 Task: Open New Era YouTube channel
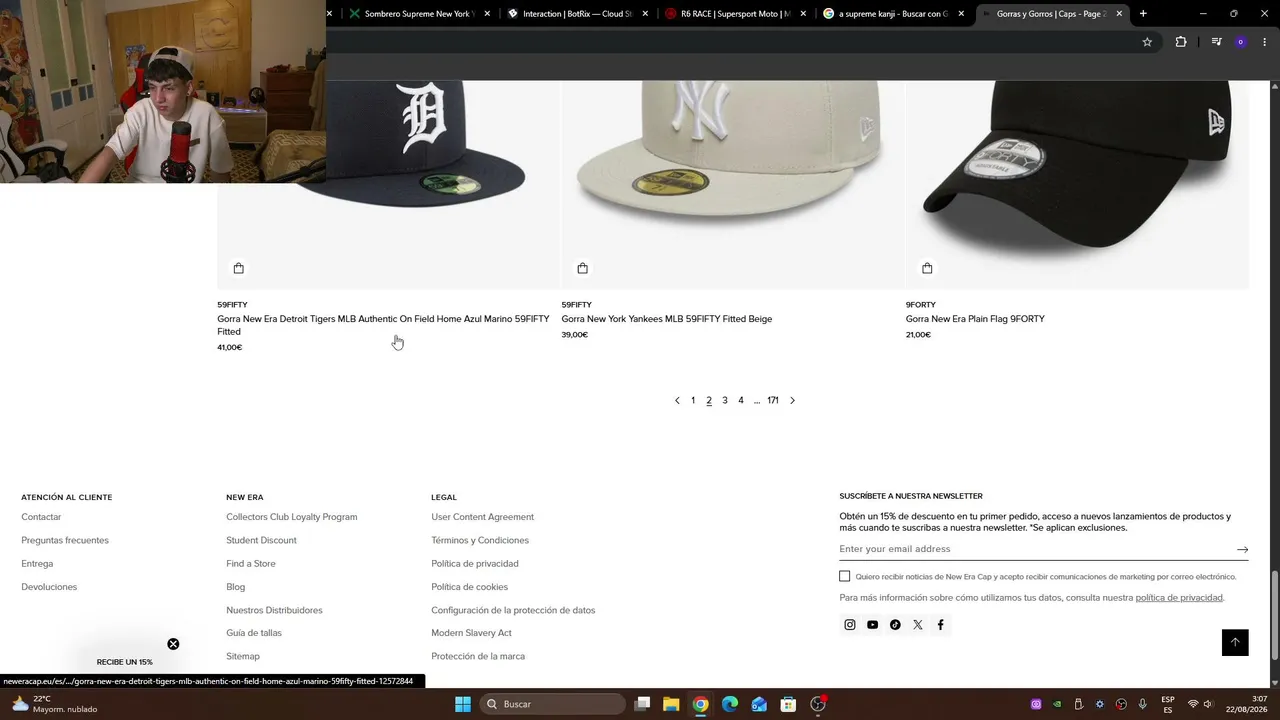coord(873,625)
